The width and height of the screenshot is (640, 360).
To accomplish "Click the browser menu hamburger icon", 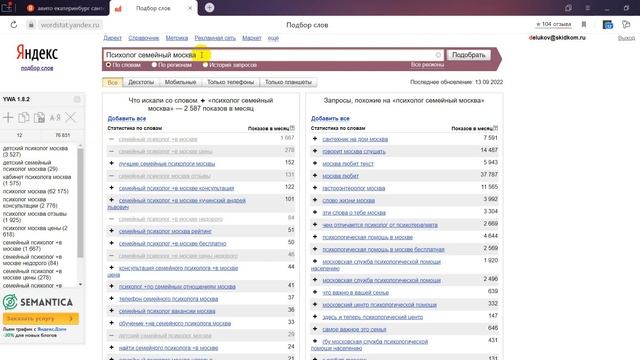I will click(588, 8).
